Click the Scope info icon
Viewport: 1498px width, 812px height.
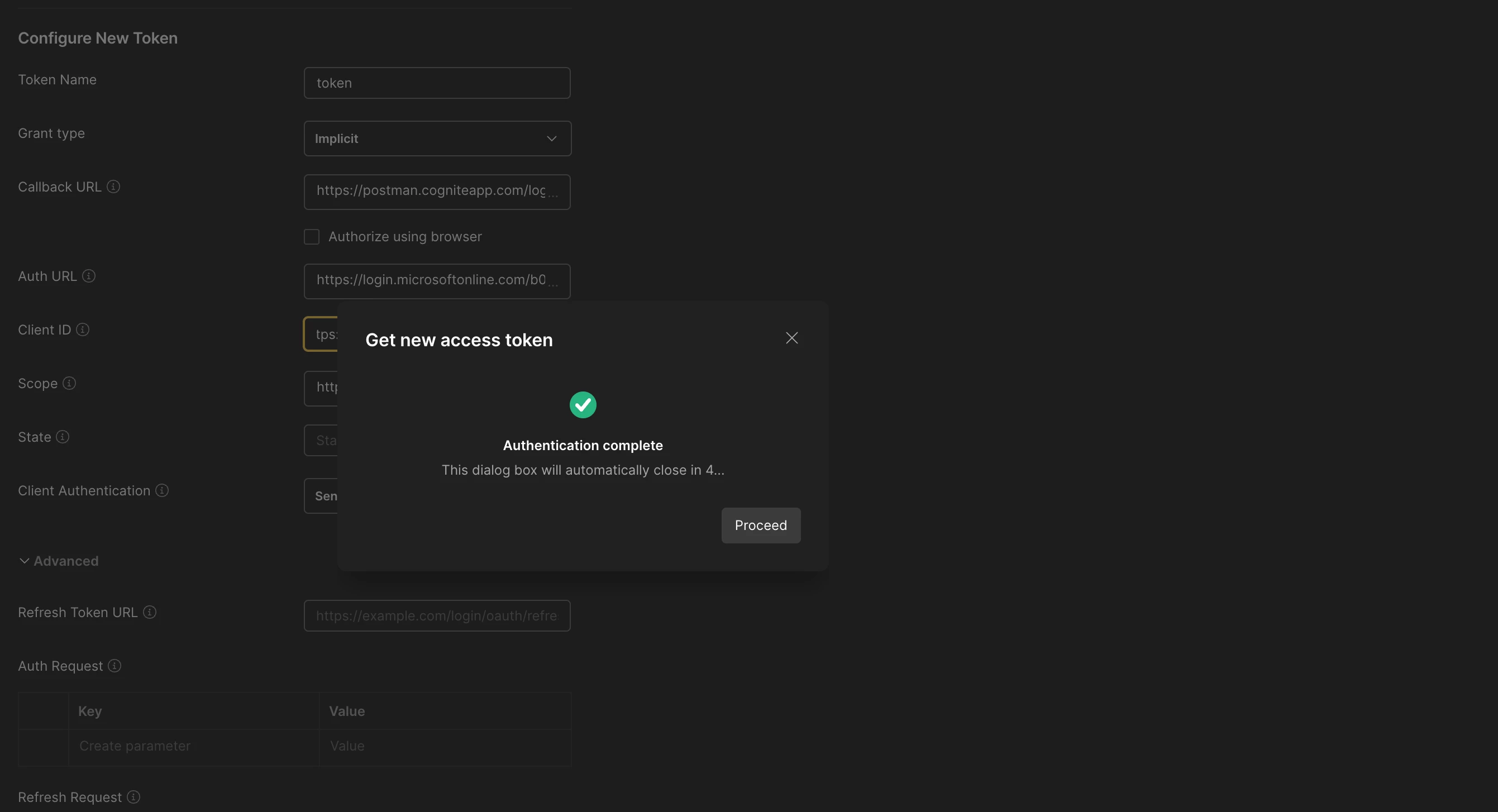click(x=69, y=383)
